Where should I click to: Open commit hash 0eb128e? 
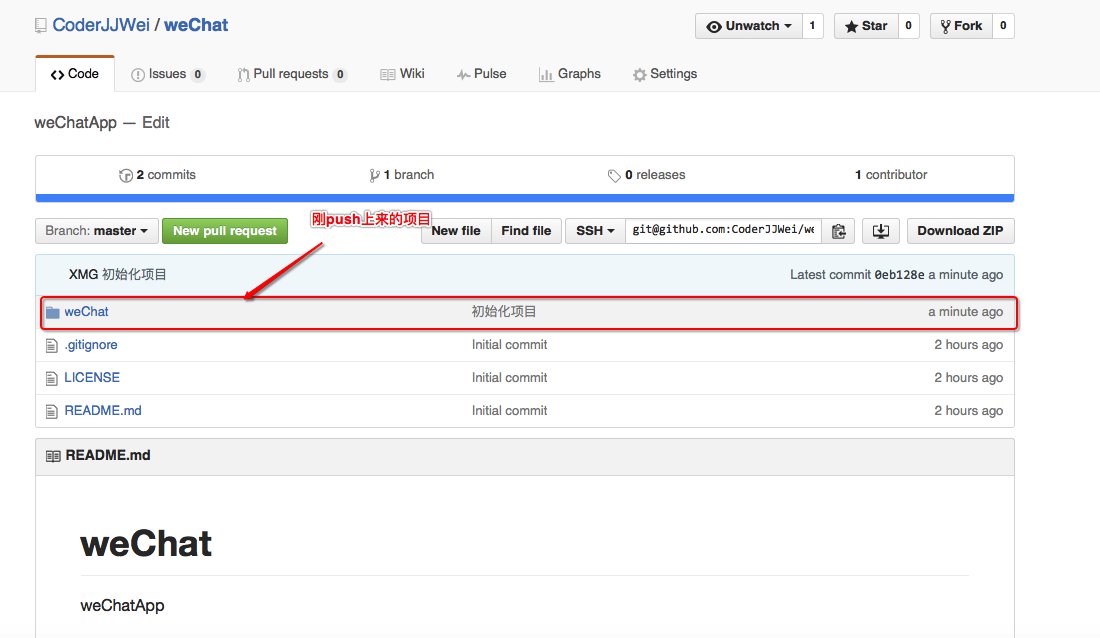pyautogui.click(x=899, y=275)
